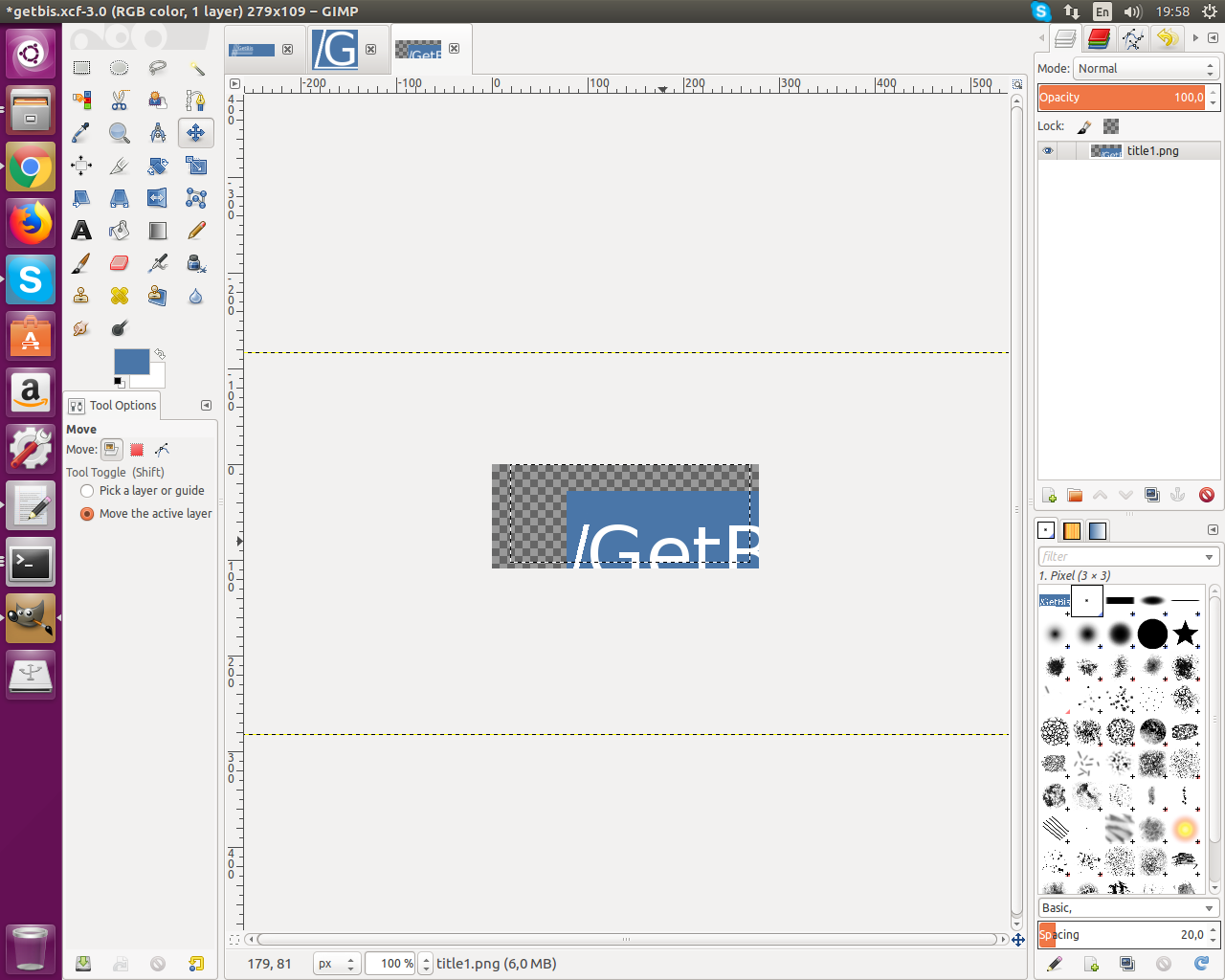Open the Basic brush tag dropdown
Viewport: 1225px width, 980px height.
1209,908
